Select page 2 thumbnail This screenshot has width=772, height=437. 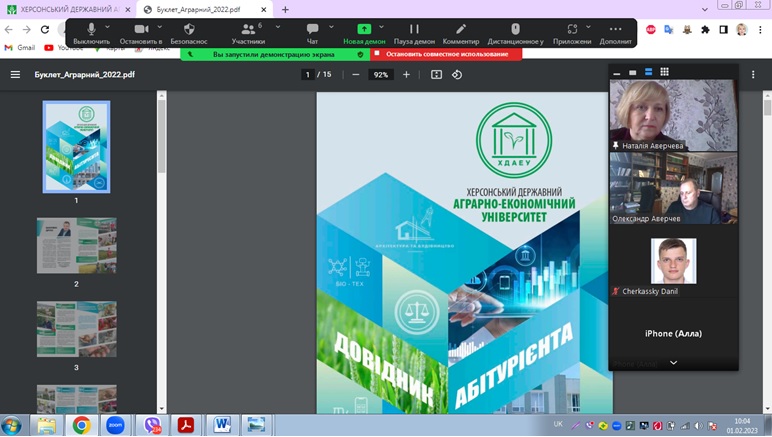77,246
